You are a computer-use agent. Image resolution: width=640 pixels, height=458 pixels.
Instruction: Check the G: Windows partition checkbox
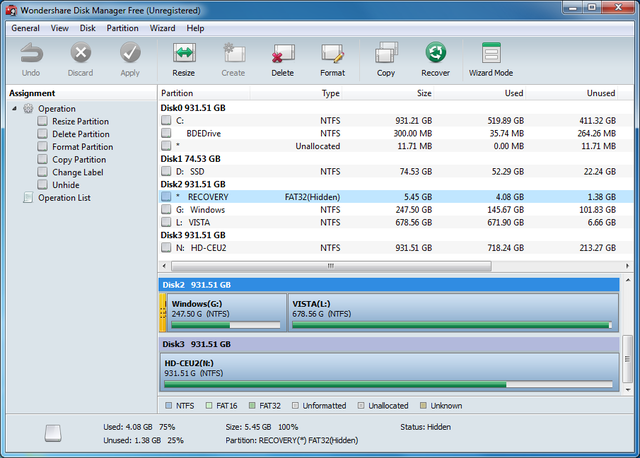[x=166, y=209]
